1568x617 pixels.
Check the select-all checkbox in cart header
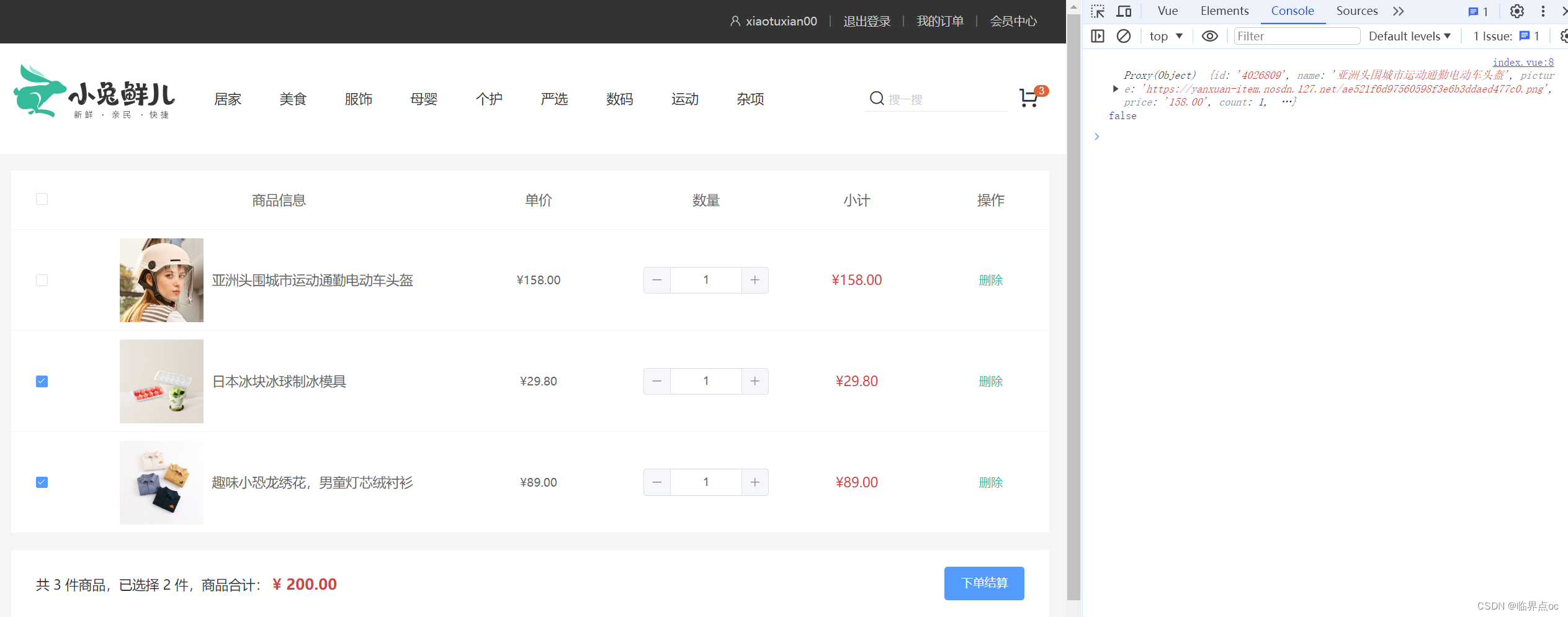coord(42,199)
